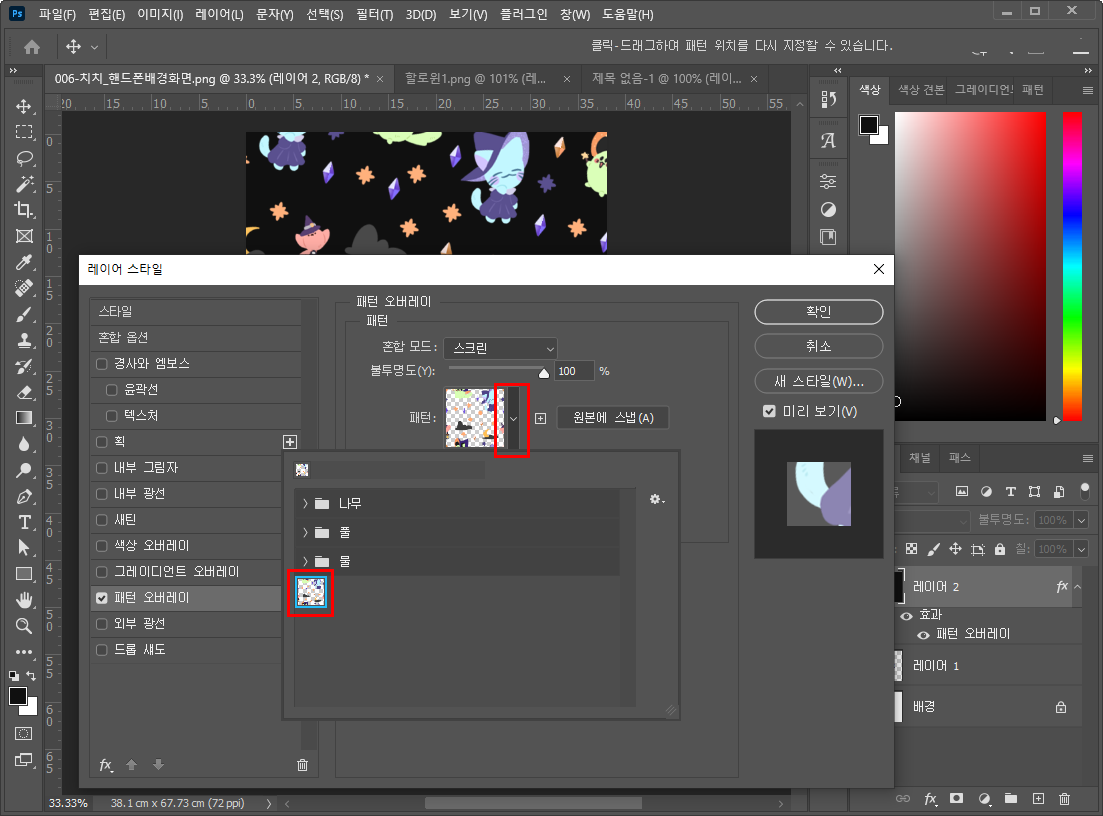Click the 불투명도 opacity slider handle
Viewport: 1103px width, 816px height.
pyautogui.click(x=544, y=374)
